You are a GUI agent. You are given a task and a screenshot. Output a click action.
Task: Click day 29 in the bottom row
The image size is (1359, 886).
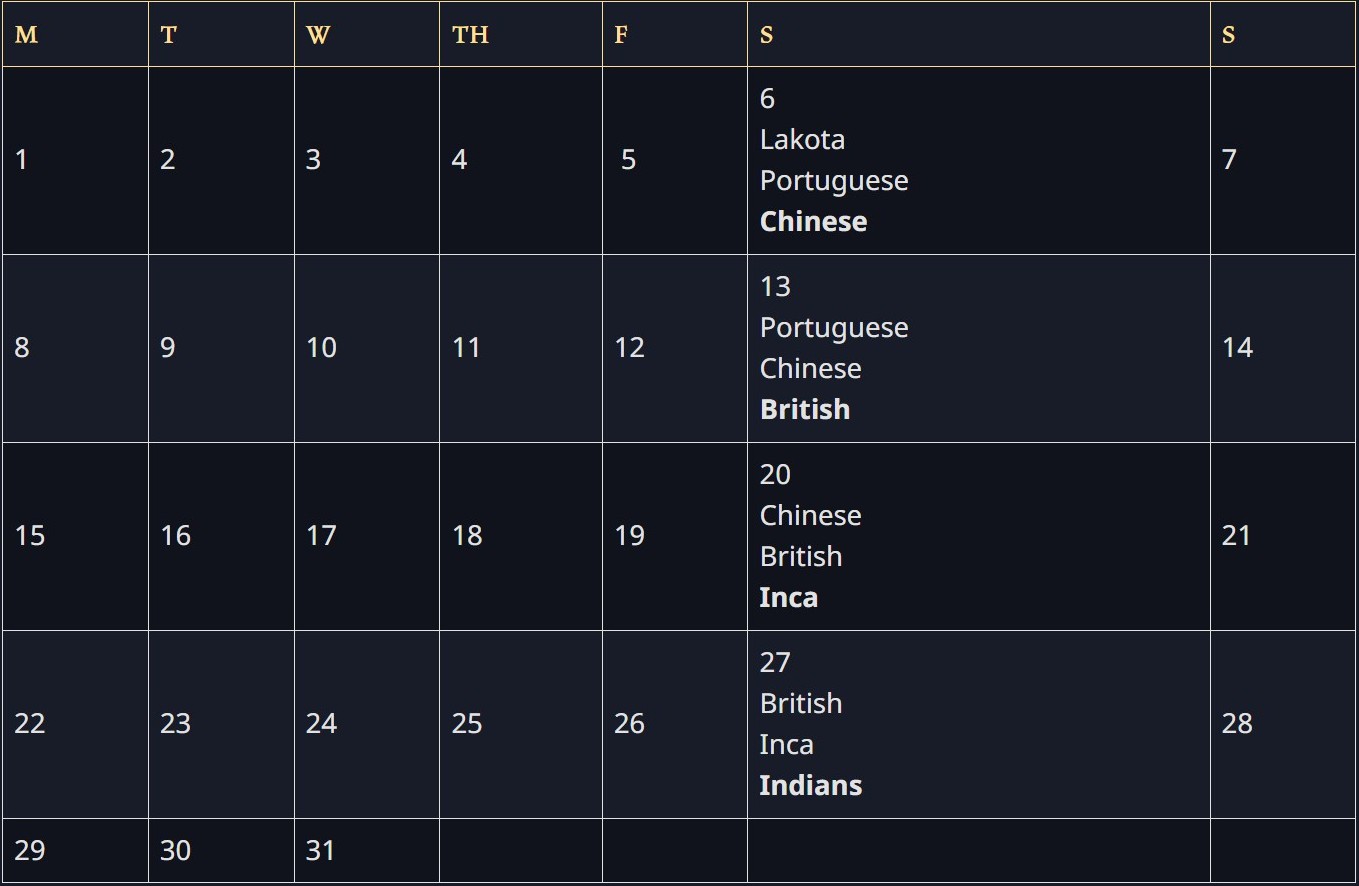pyautogui.click(x=30, y=851)
